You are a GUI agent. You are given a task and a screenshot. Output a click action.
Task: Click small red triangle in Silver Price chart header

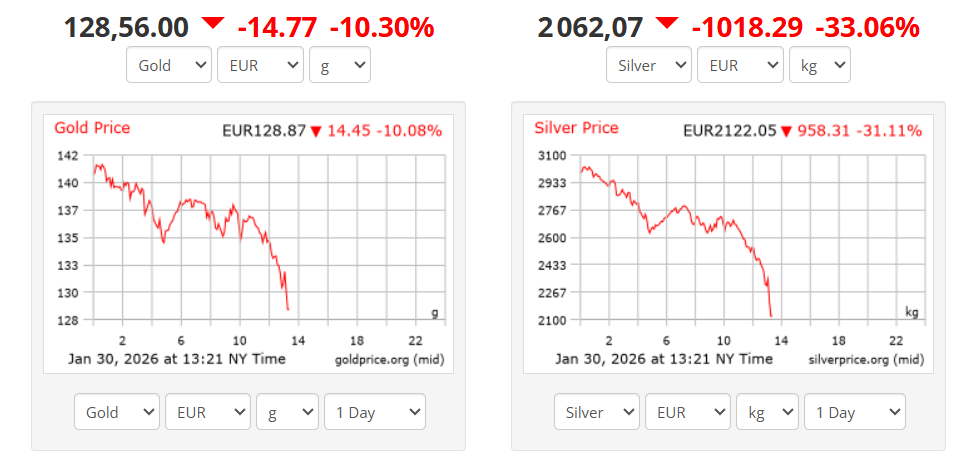(x=788, y=131)
